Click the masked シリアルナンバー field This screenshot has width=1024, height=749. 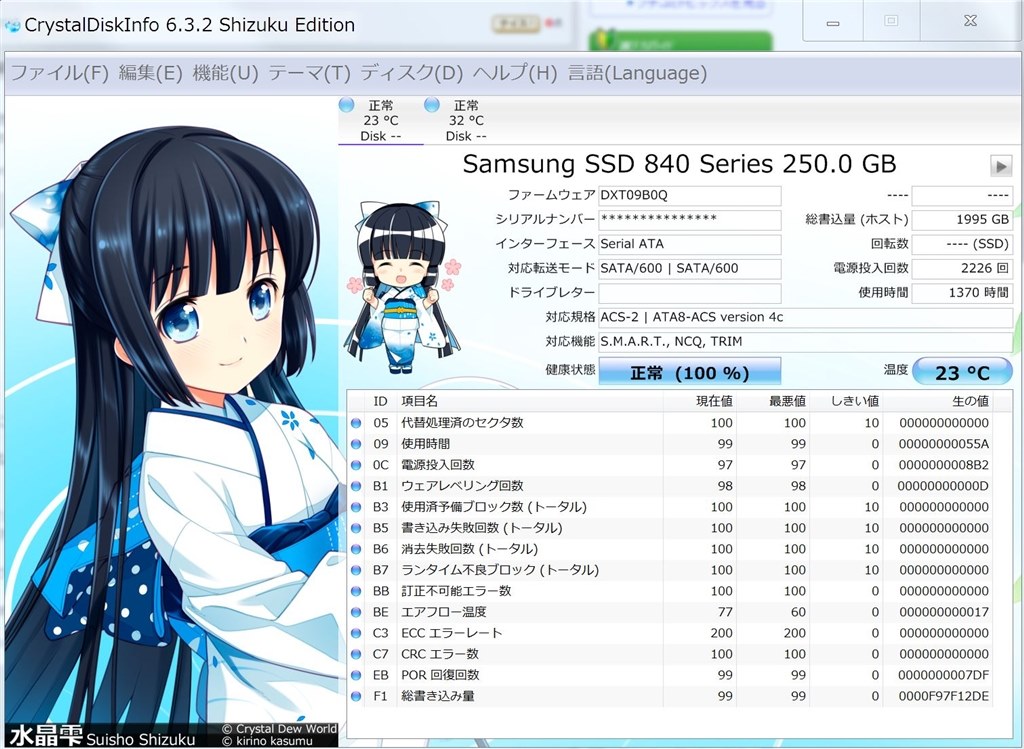689,220
